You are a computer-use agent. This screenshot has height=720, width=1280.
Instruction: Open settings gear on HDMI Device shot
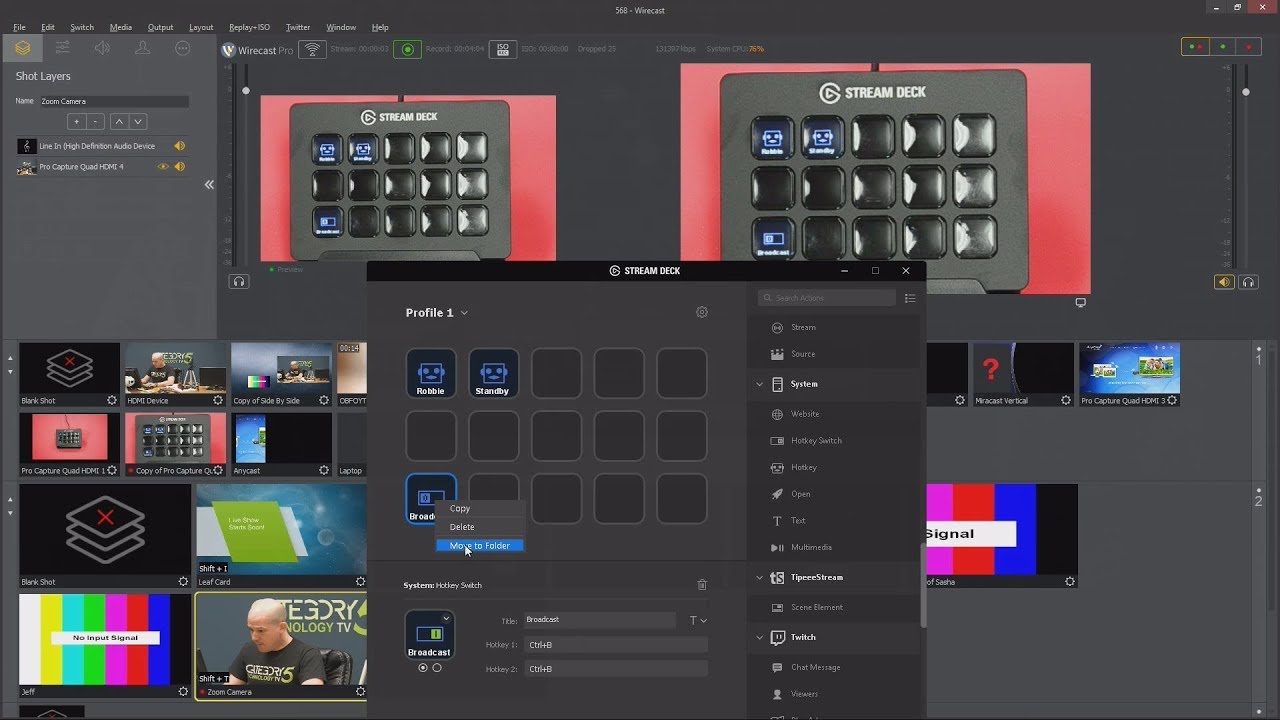(x=218, y=400)
